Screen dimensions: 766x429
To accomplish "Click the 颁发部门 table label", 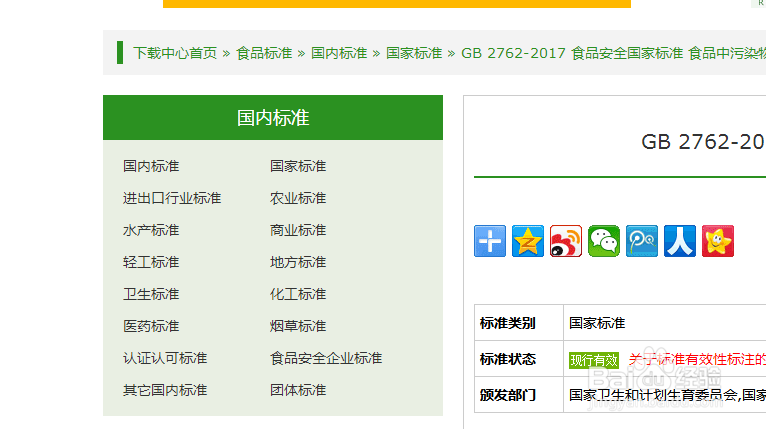I will (508, 395).
